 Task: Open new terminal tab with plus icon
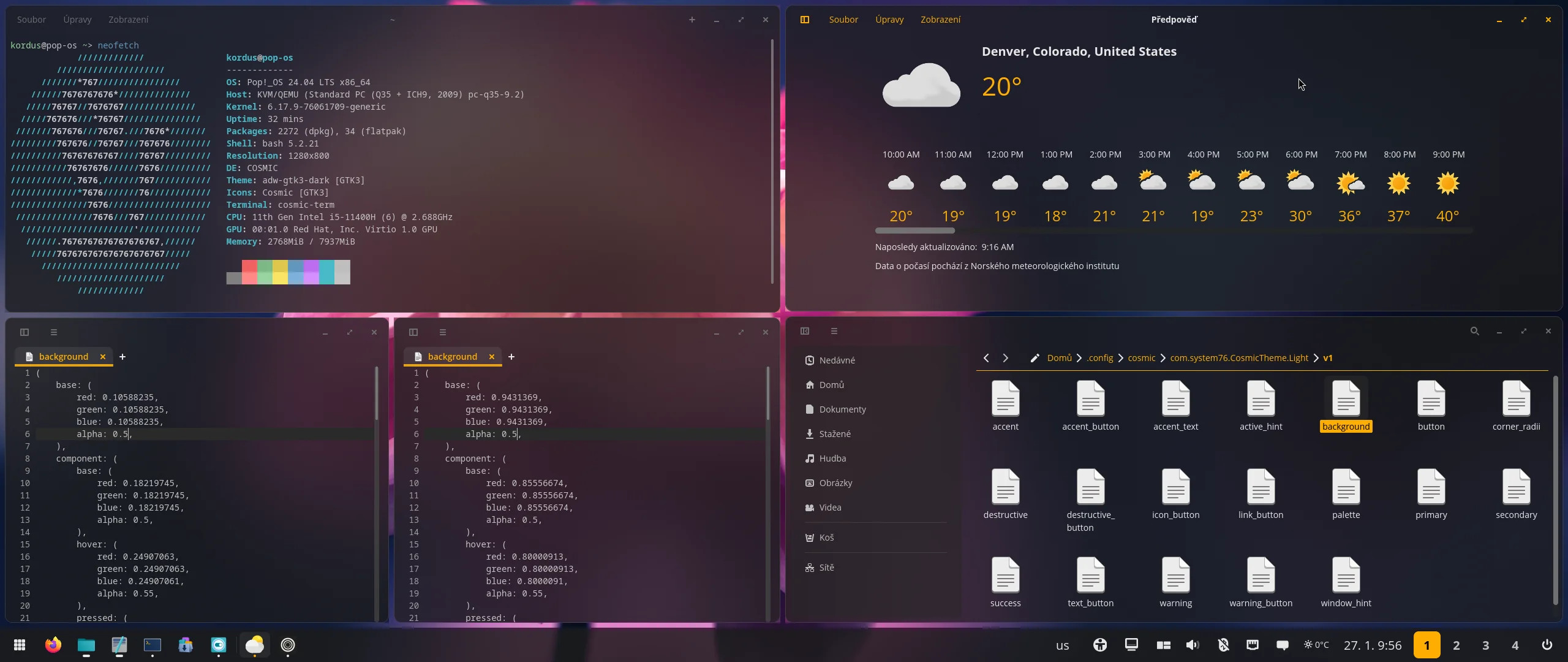[692, 20]
